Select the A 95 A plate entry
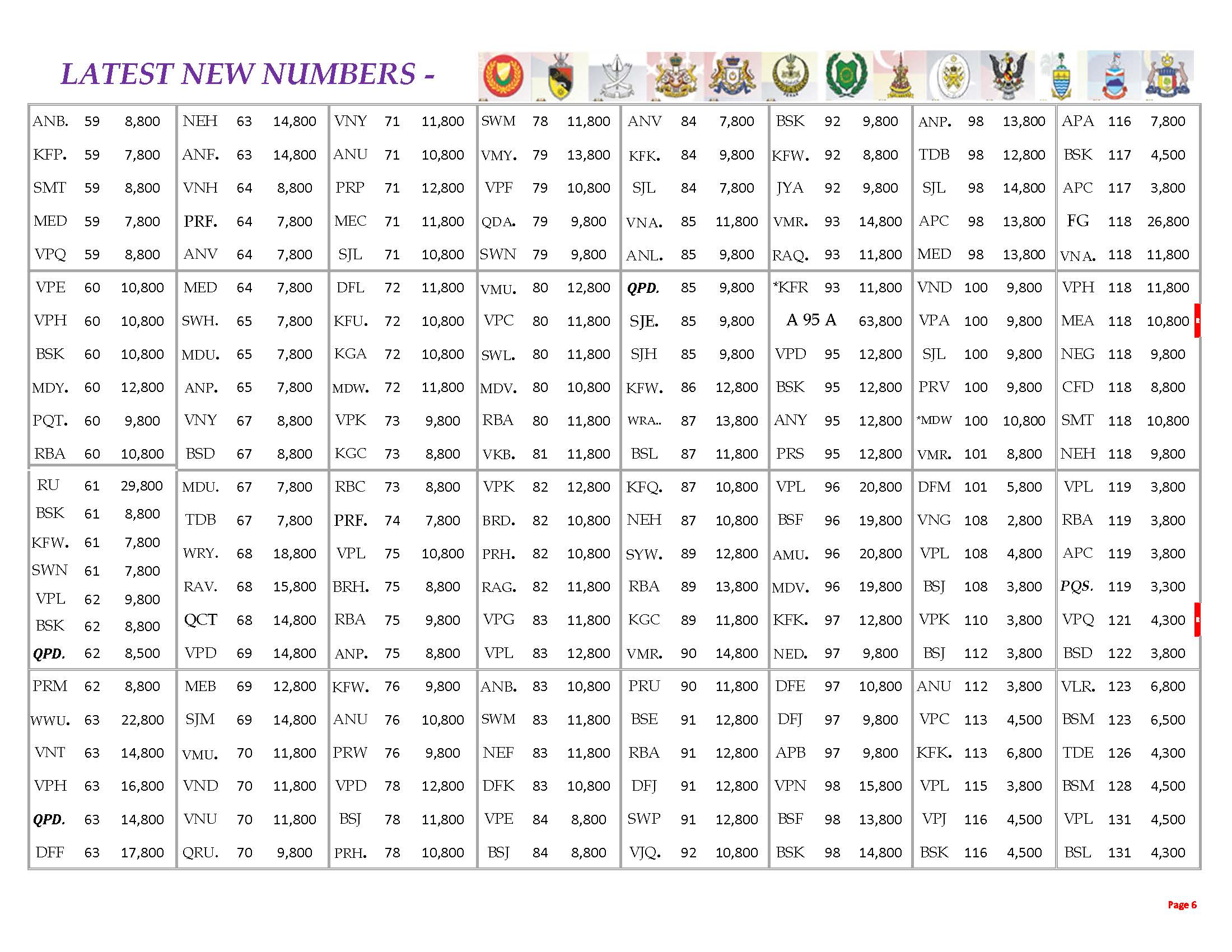Viewport: 1232px width, 952px height. point(811,320)
